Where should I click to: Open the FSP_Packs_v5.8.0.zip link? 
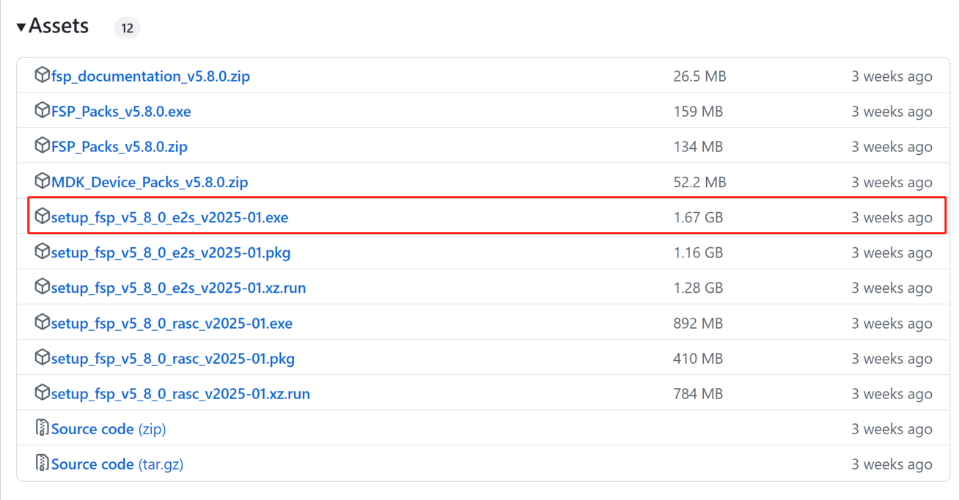(x=119, y=147)
